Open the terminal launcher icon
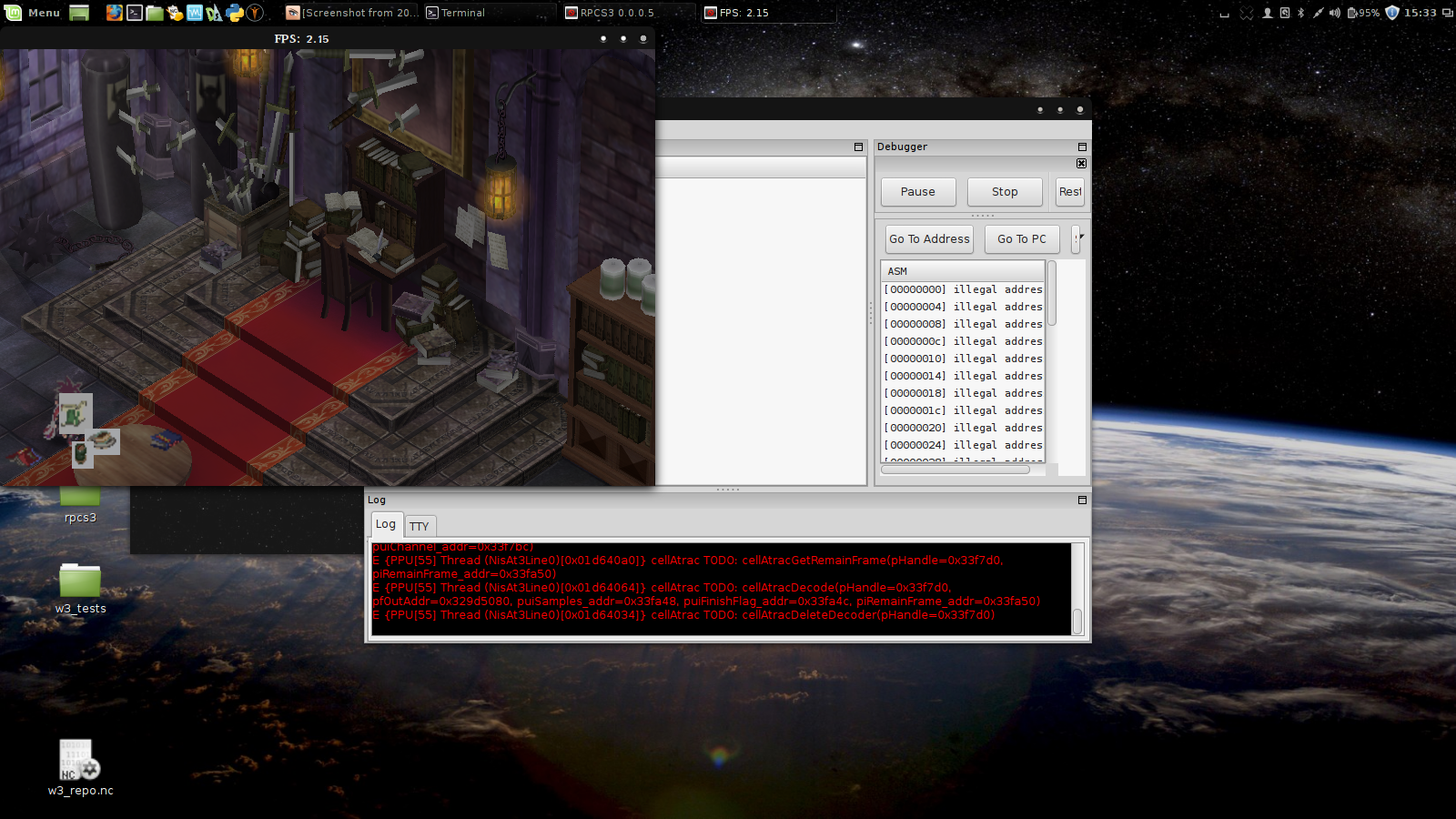This screenshot has width=1456, height=819. (135, 13)
